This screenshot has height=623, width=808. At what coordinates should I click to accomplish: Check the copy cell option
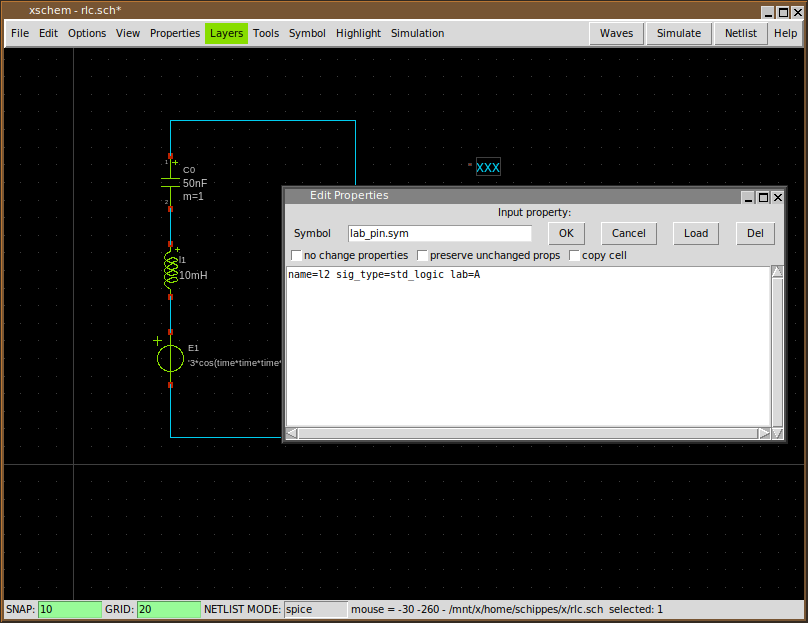pyautogui.click(x=575, y=256)
